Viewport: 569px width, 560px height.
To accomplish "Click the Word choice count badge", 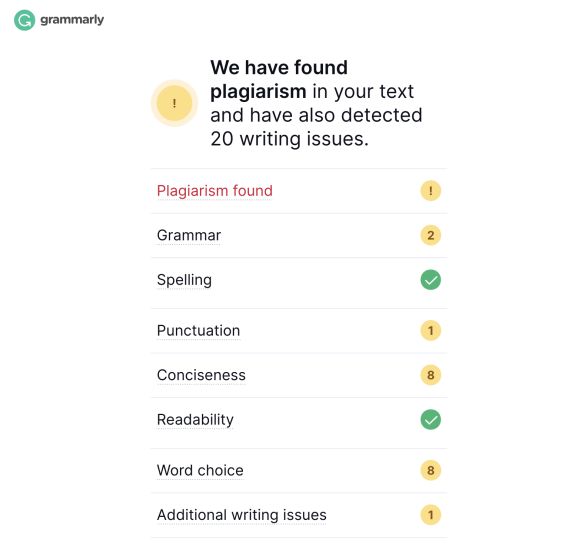I will [430, 470].
